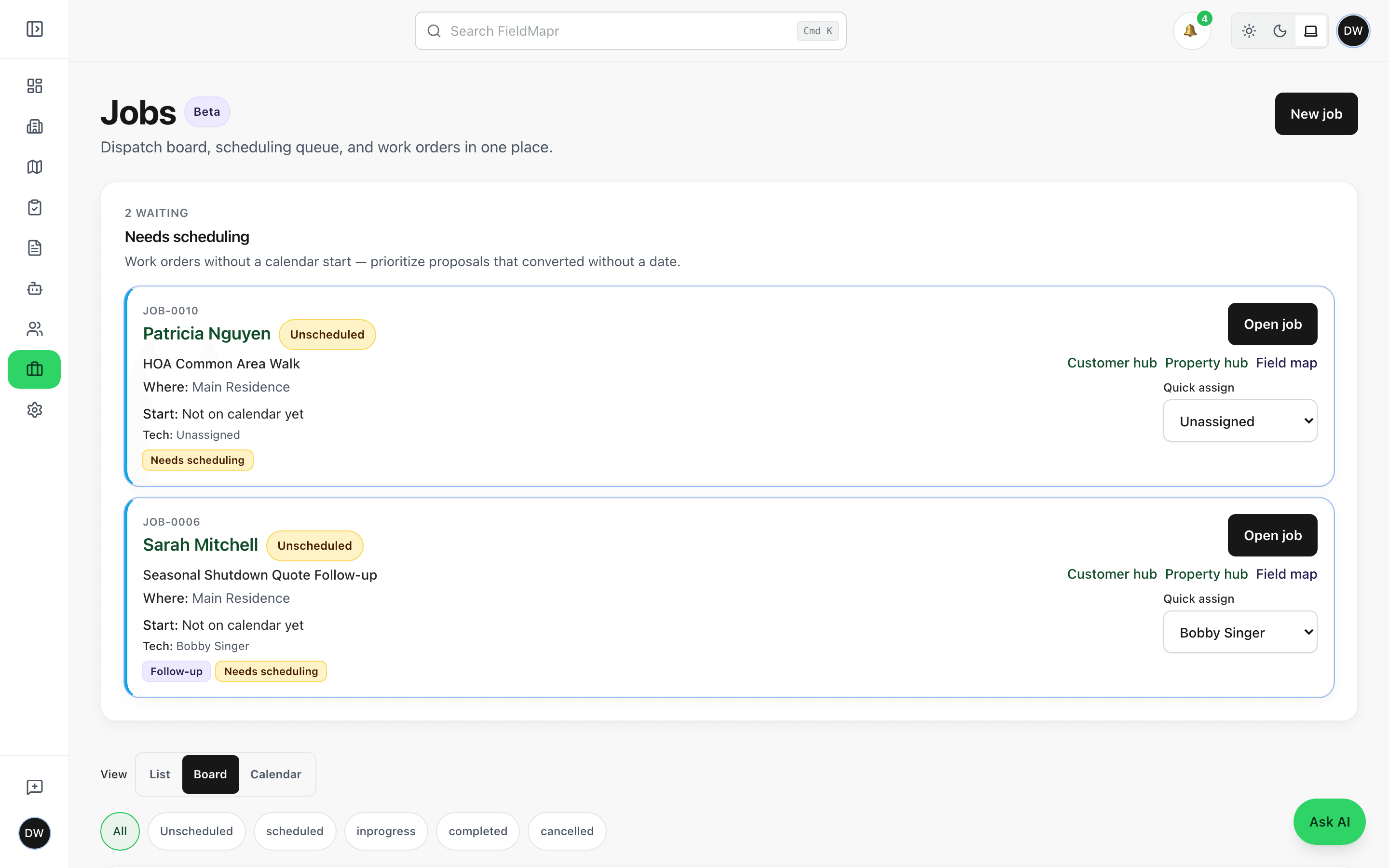Open the feedback message-plus icon
This screenshot has height=868, width=1389.
[34, 787]
